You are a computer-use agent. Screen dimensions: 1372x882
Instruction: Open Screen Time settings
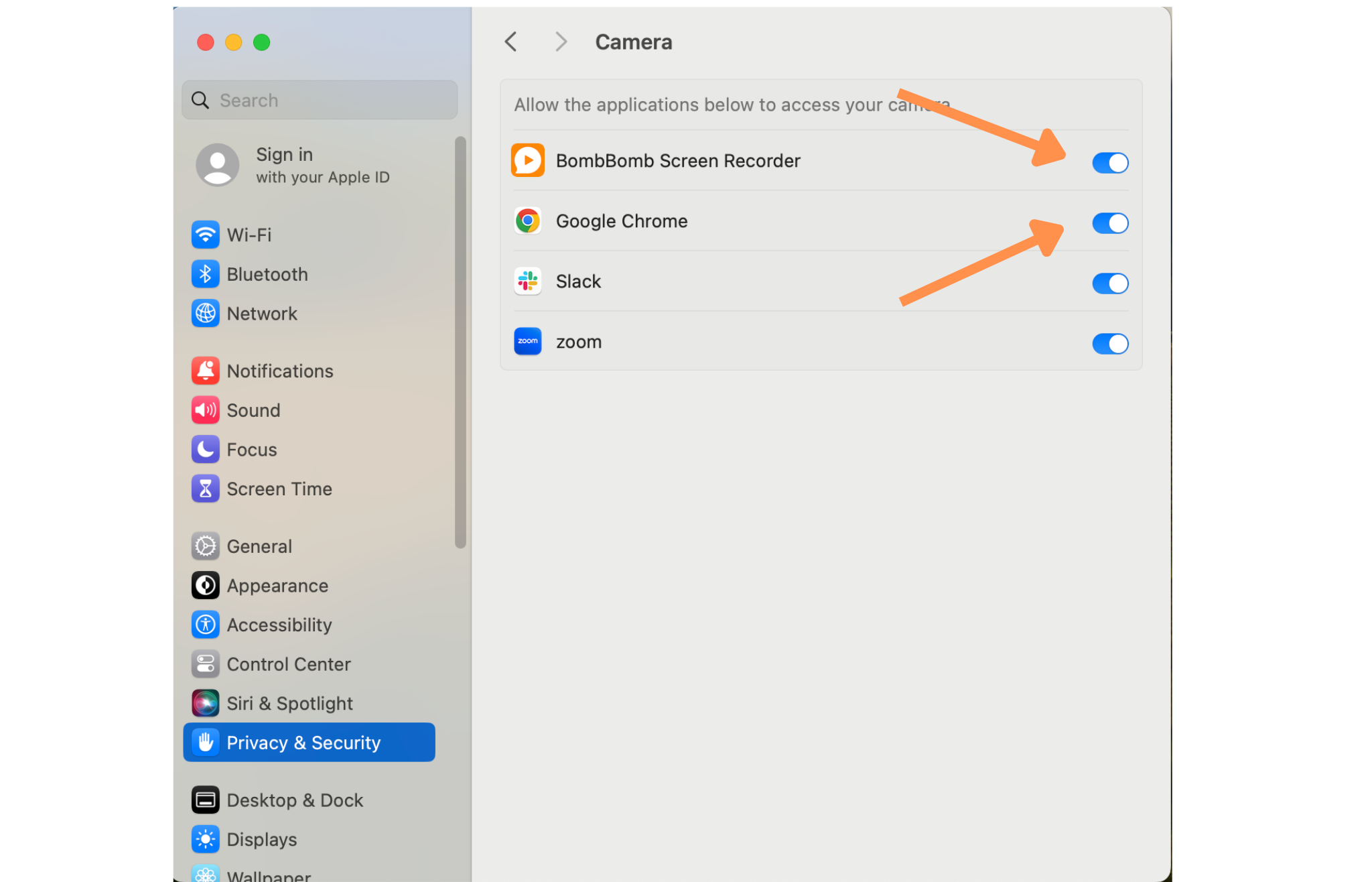309,489
